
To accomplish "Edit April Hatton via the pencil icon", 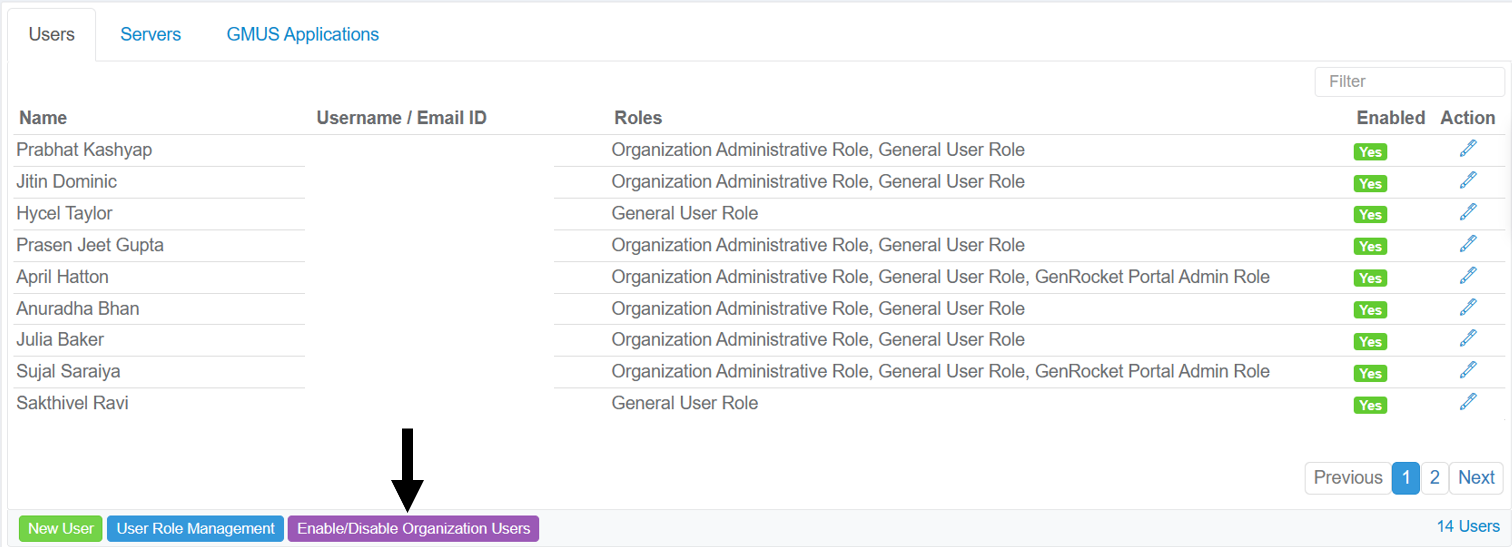I will click(x=1467, y=276).
